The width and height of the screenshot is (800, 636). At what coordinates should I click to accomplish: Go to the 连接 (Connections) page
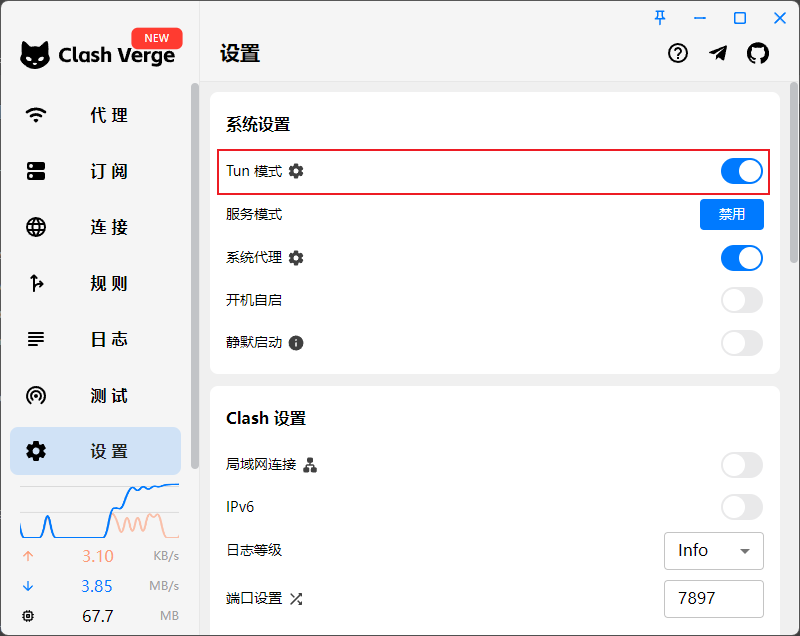pos(95,227)
